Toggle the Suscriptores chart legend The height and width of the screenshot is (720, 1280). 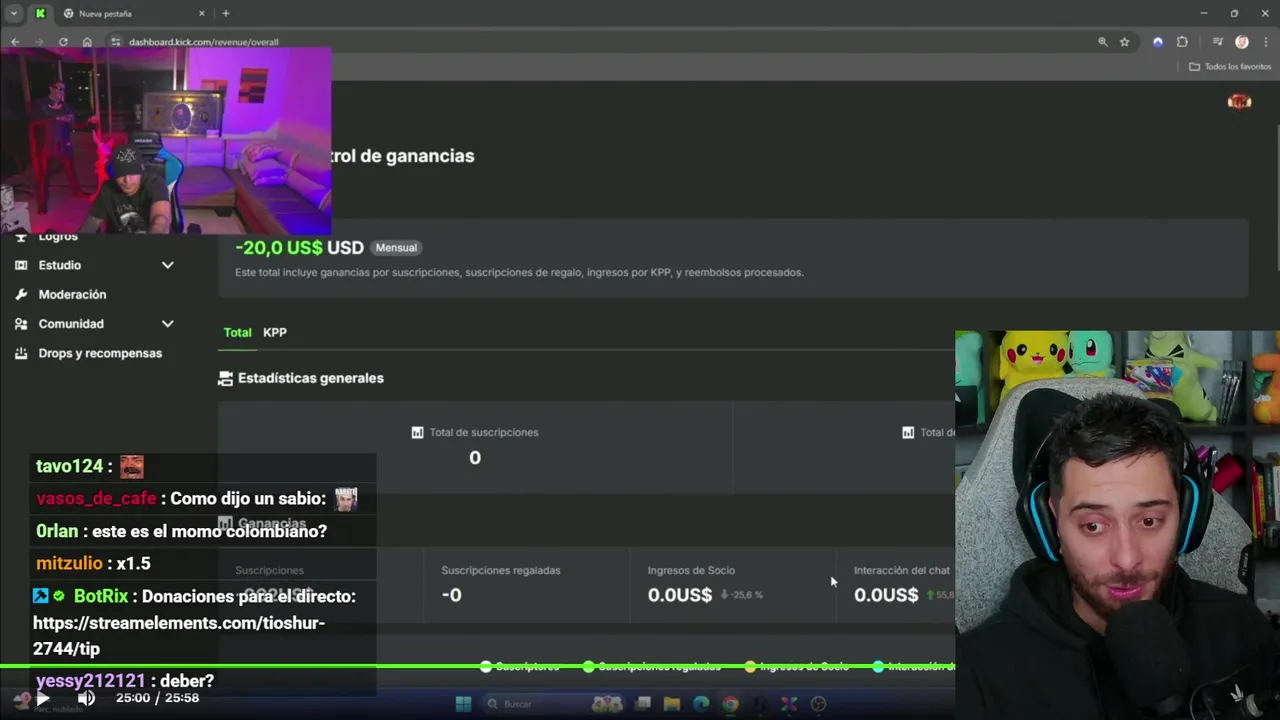coord(520,666)
